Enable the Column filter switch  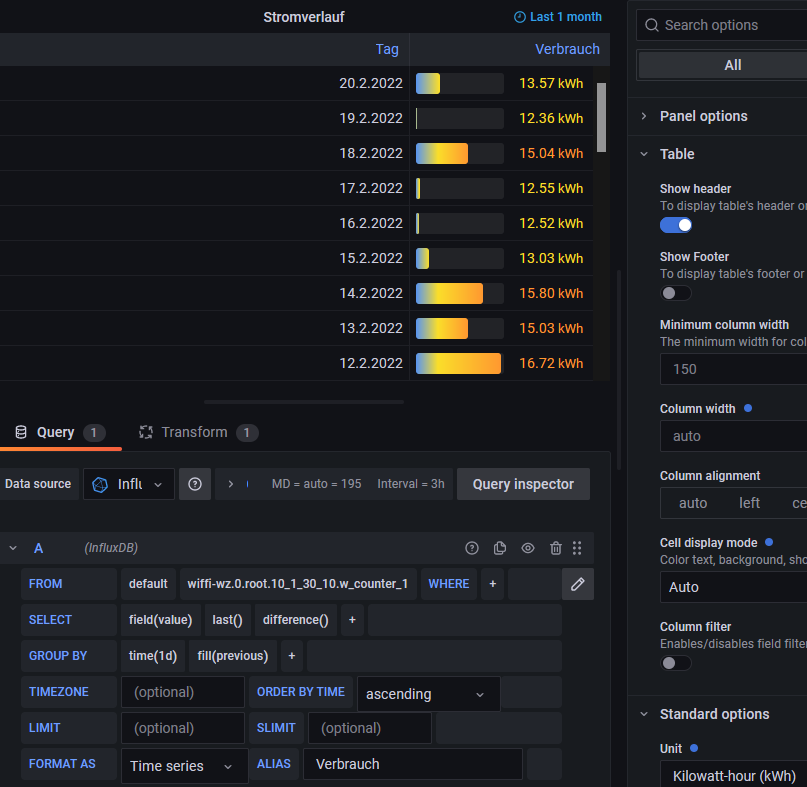(x=676, y=662)
